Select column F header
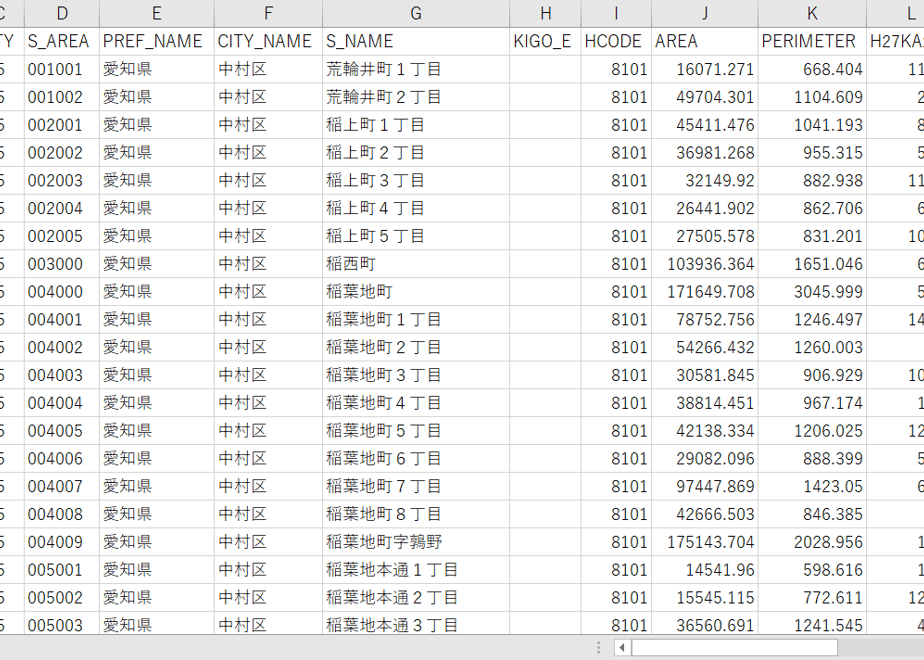Screen dimensions: 924x660 pos(268,13)
